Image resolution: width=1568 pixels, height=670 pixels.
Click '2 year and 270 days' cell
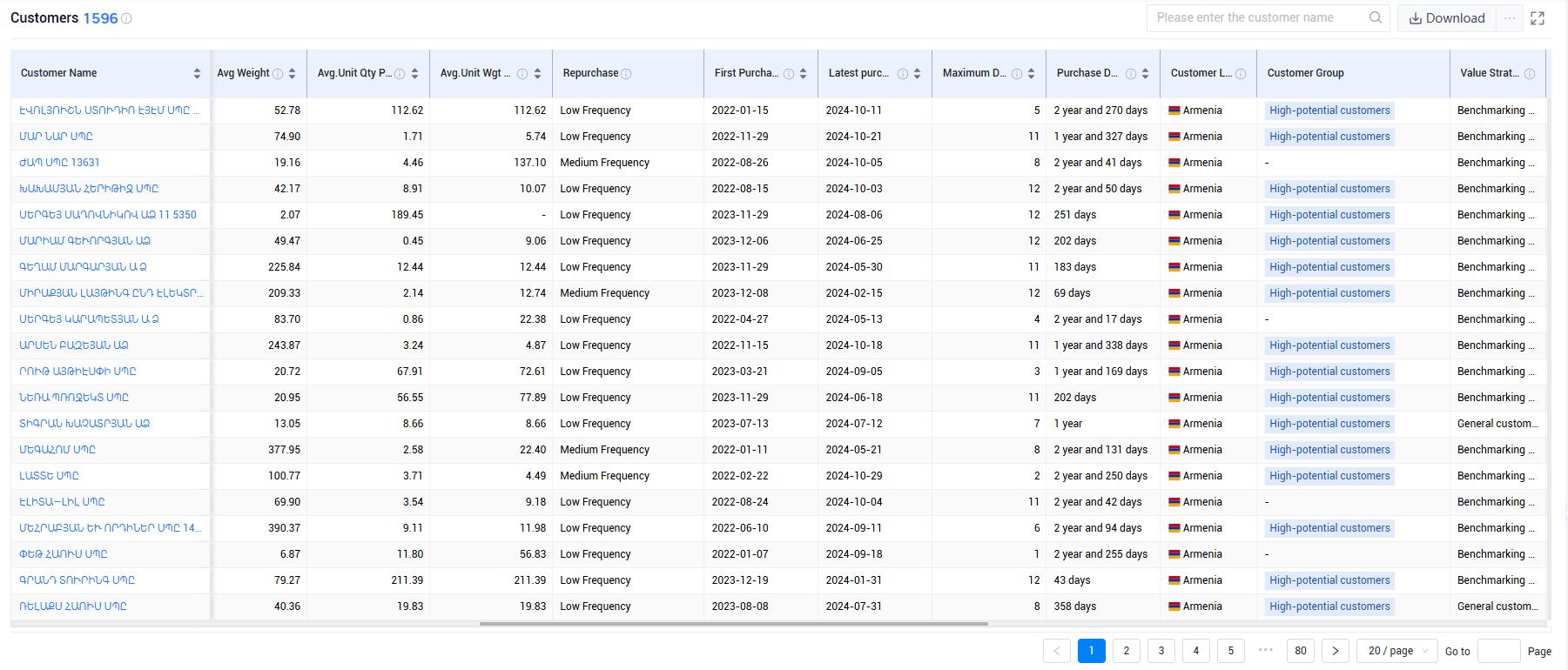[x=1100, y=111]
